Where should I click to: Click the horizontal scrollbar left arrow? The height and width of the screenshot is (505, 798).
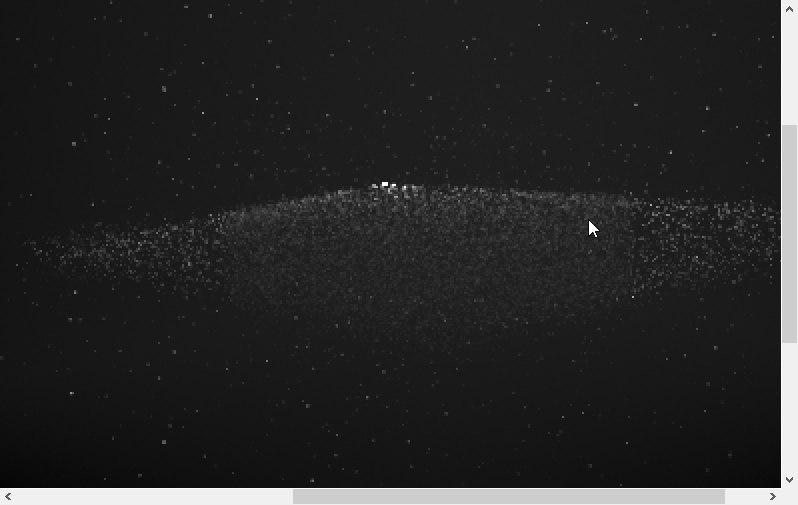(8, 496)
